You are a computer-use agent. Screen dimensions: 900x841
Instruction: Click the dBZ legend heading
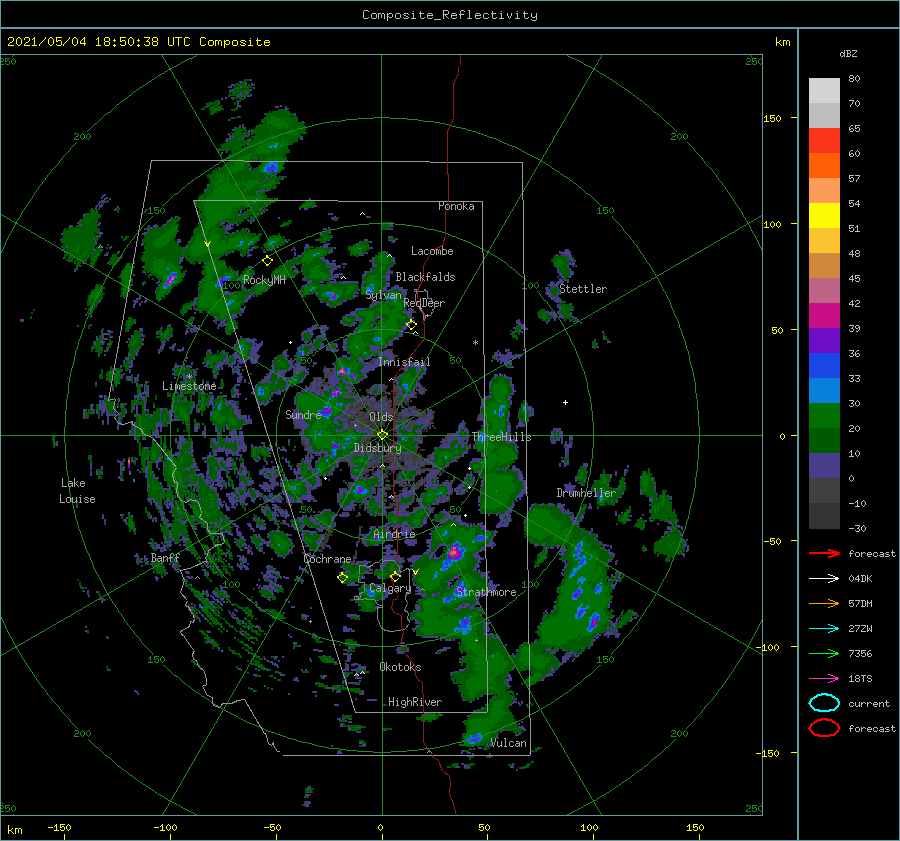click(x=848, y=53)
